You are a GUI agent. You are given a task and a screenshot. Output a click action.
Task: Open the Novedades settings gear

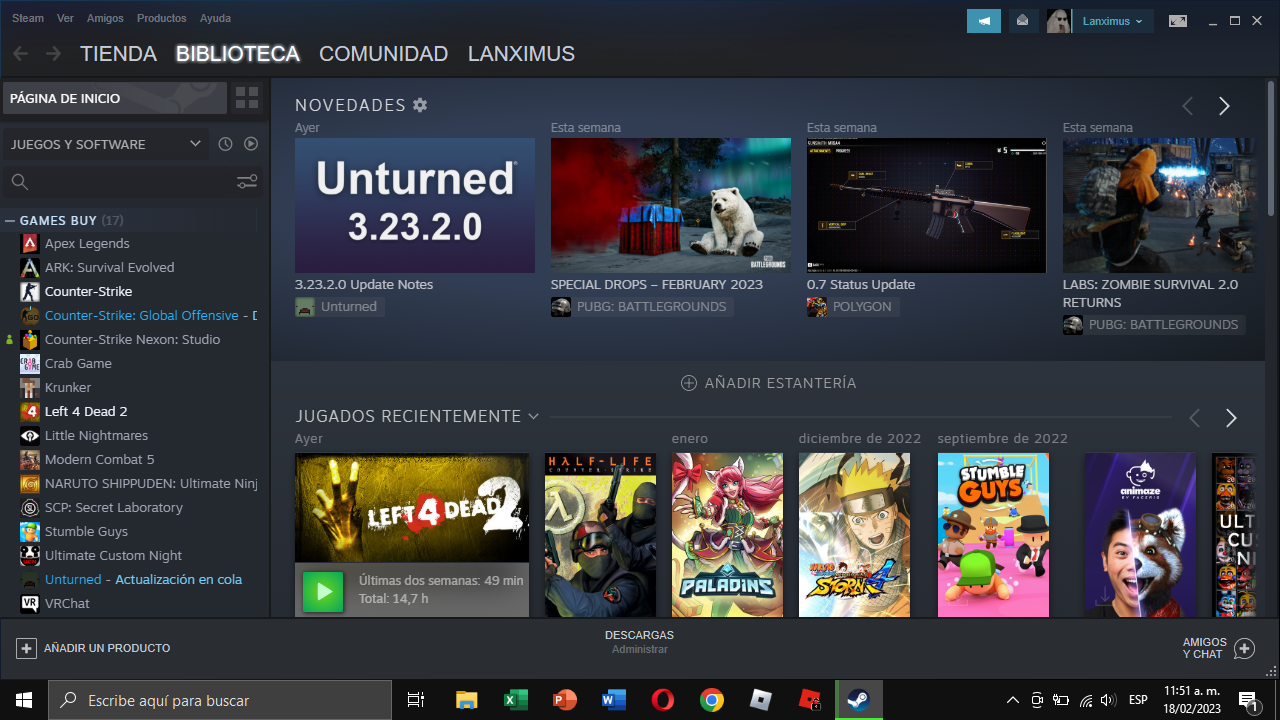point(420,105)
